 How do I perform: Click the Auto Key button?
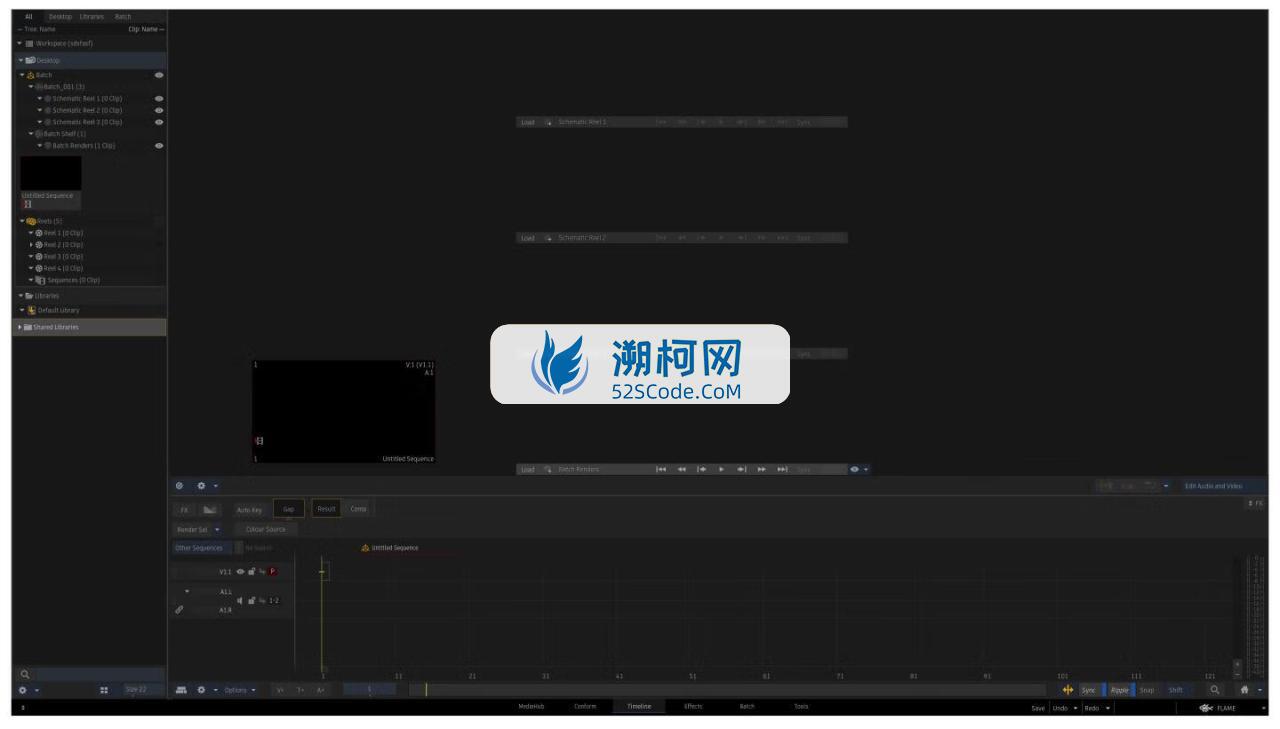coord(250,509)
